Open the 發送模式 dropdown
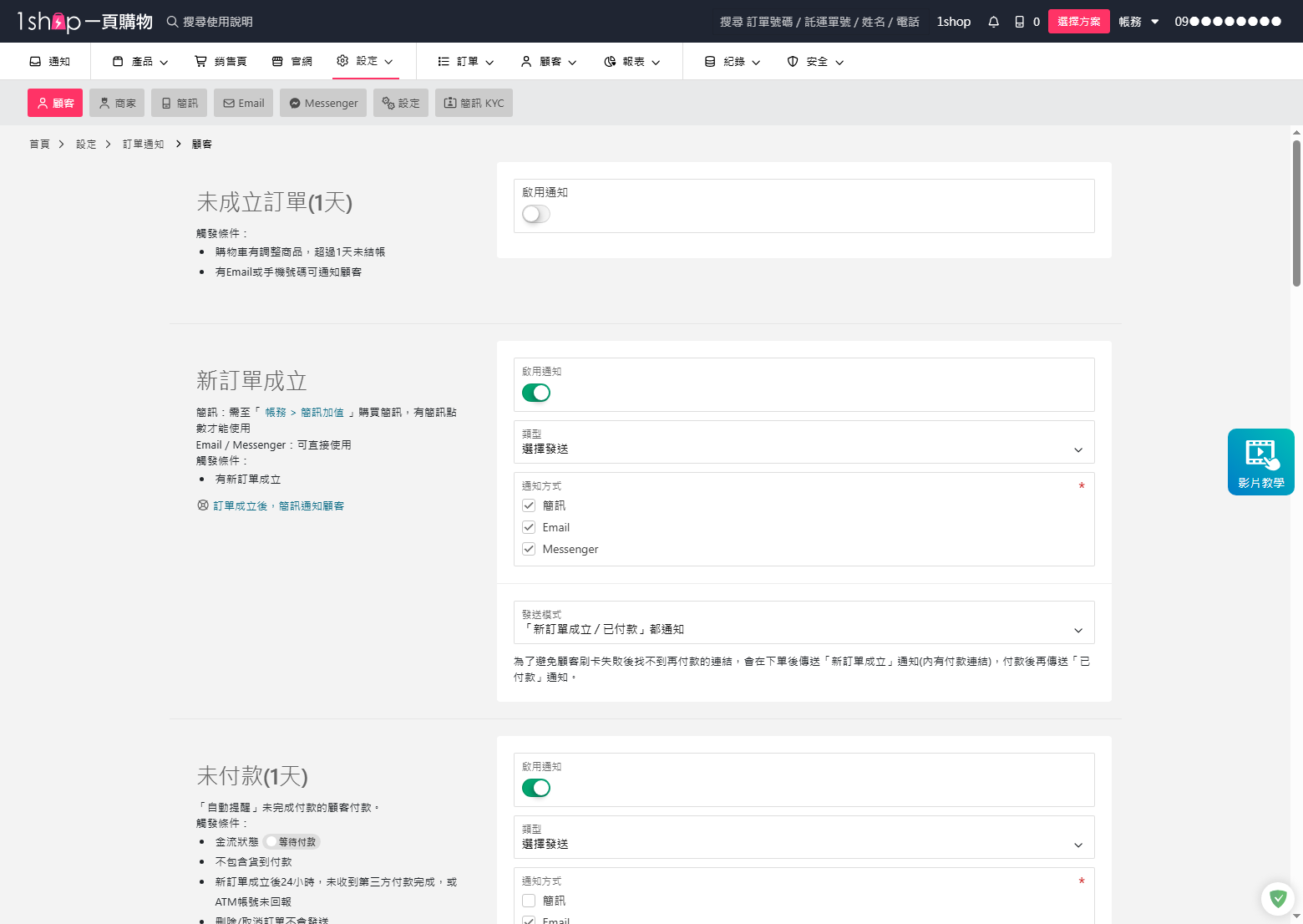 click(803, 622)
